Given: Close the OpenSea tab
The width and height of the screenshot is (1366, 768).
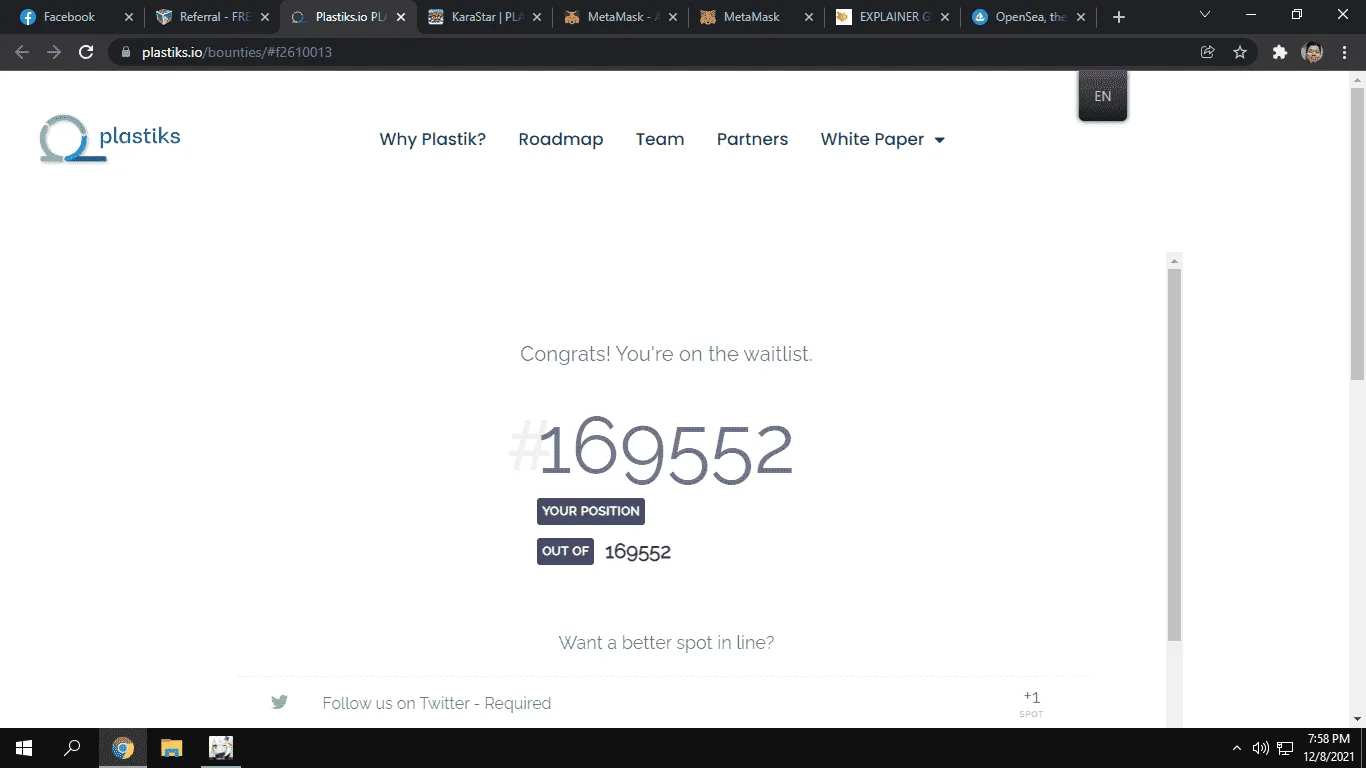Looking at the screenshot, I should (x=1080, y=17).
